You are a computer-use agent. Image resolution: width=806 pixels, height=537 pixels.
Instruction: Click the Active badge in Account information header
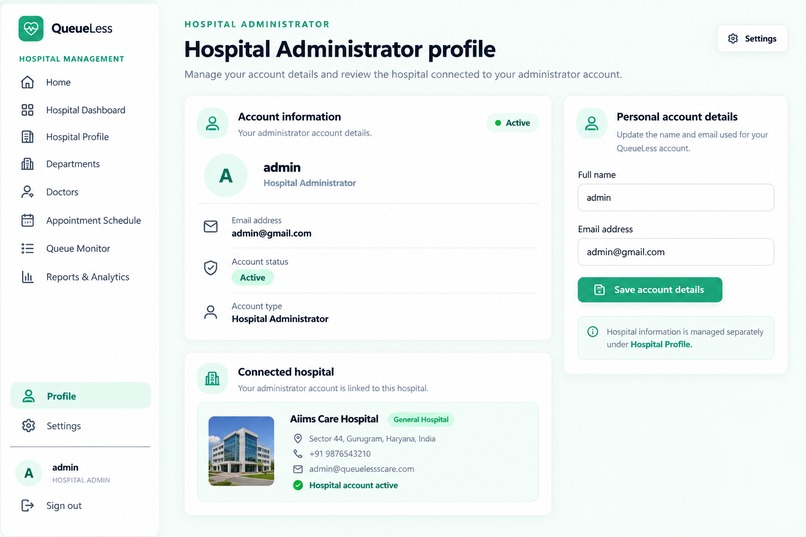click(x=512, y=123)
